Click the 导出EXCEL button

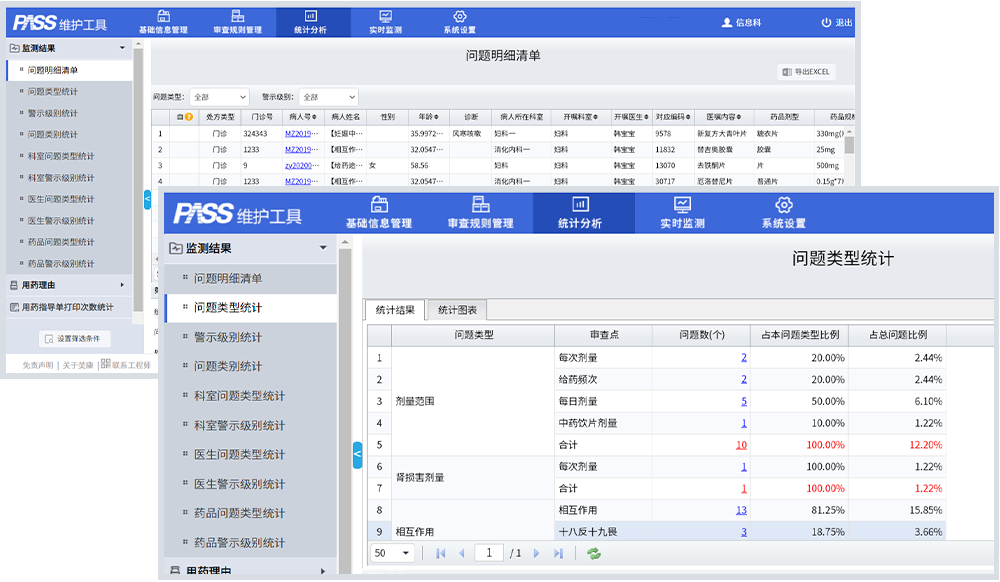[x=806, y=72]
